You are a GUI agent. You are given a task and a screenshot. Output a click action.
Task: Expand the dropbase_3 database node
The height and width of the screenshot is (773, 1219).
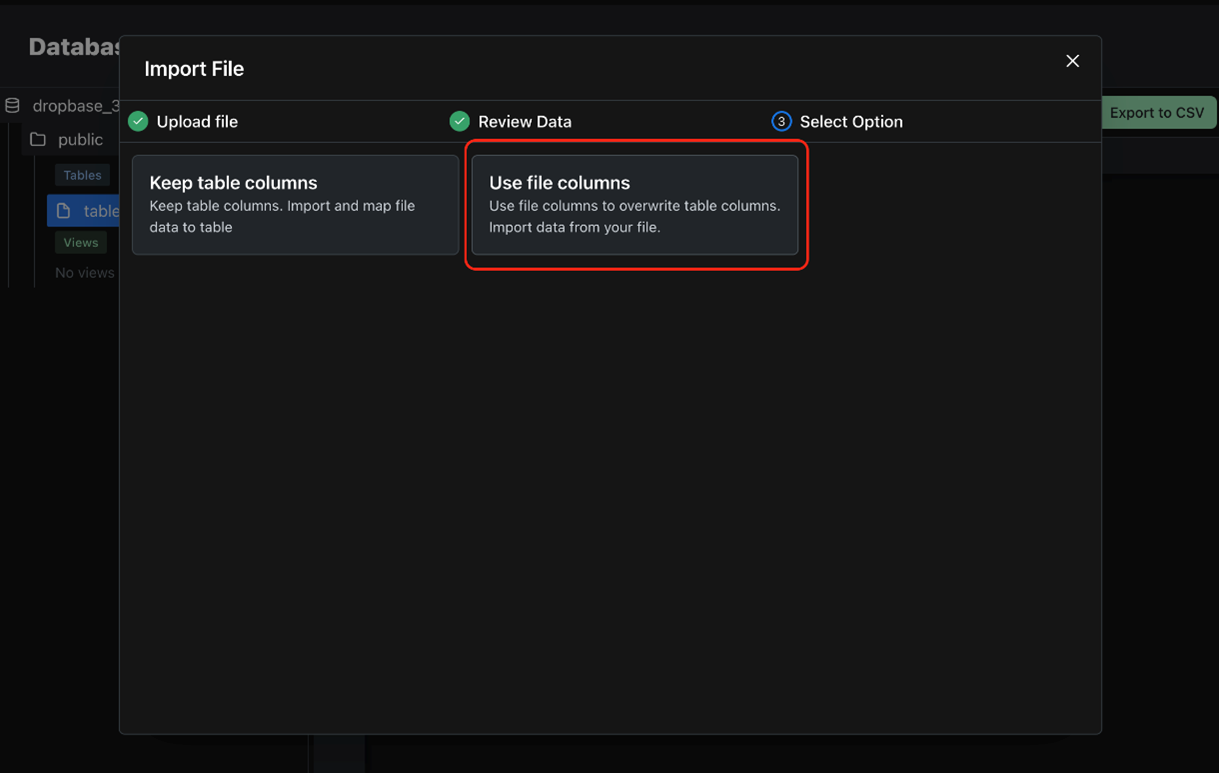75,106
